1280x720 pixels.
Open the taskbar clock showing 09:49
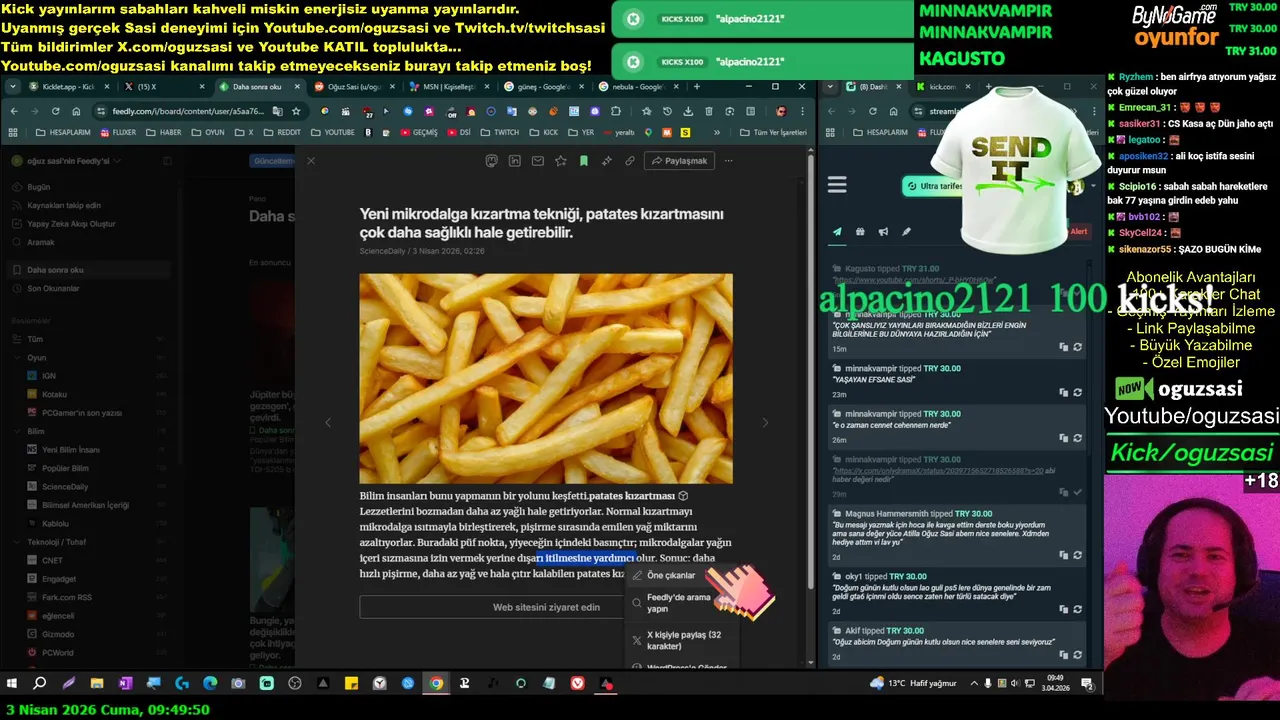(x=1055, y=683)
